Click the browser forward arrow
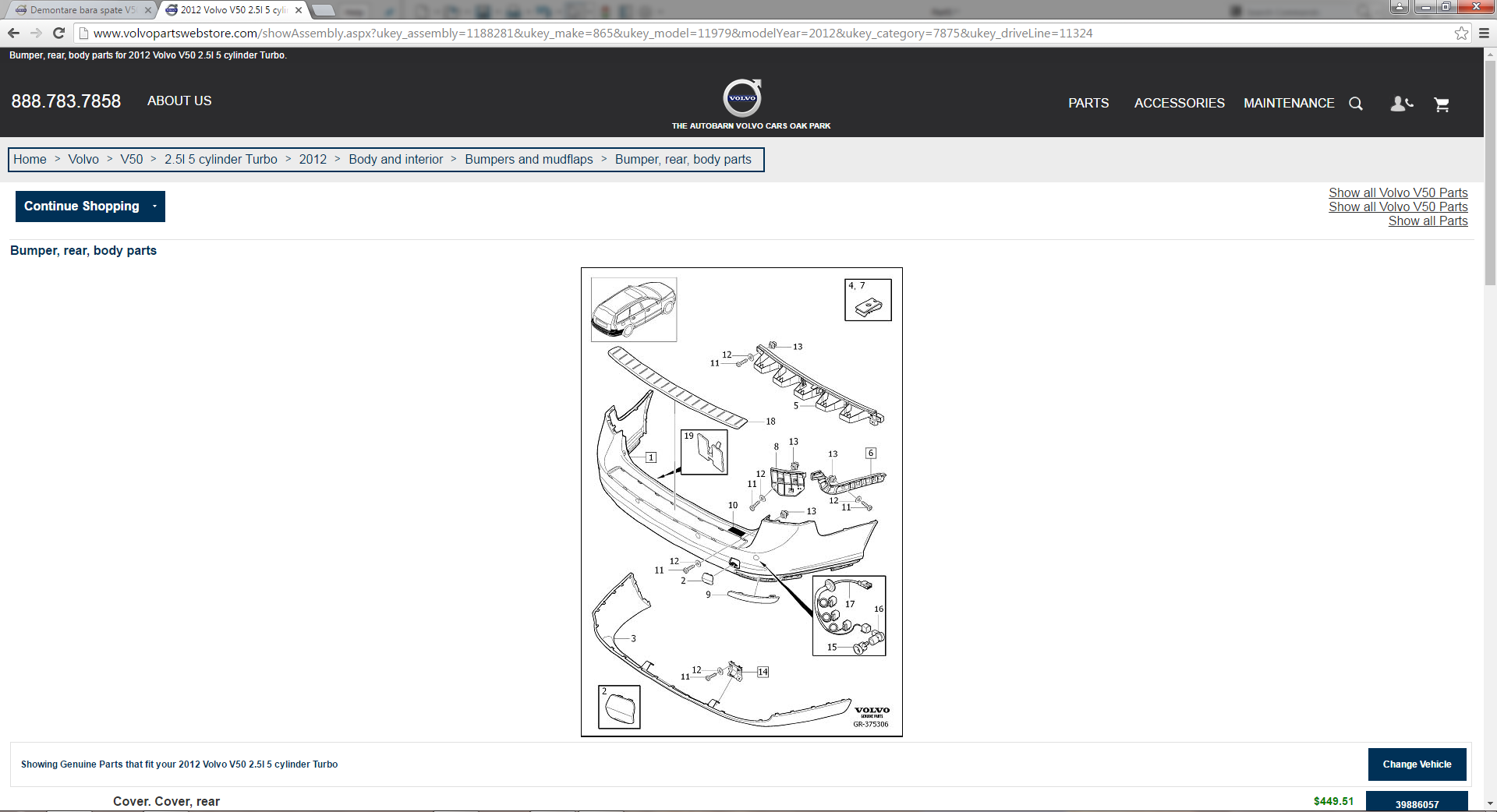Screen dimensions: 1497x812 (x=36, y=33)
